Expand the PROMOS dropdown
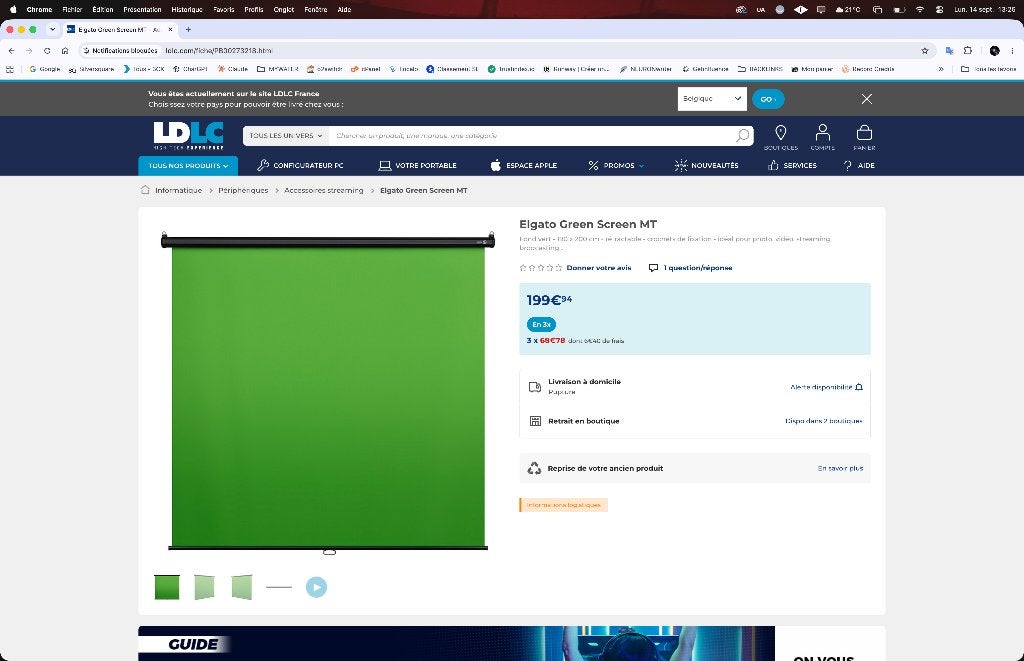The height and width of the screenshot is (661, 1024). pyautogui.click(x=616, y=165)
